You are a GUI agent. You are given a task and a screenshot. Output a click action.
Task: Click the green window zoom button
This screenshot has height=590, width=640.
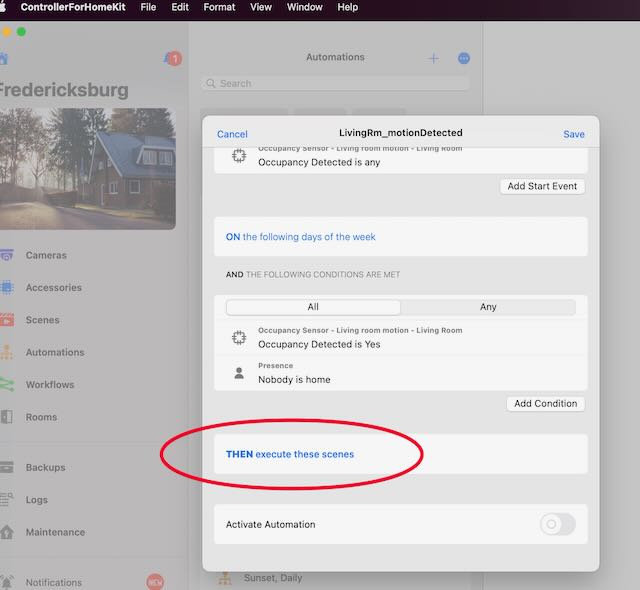21,32
